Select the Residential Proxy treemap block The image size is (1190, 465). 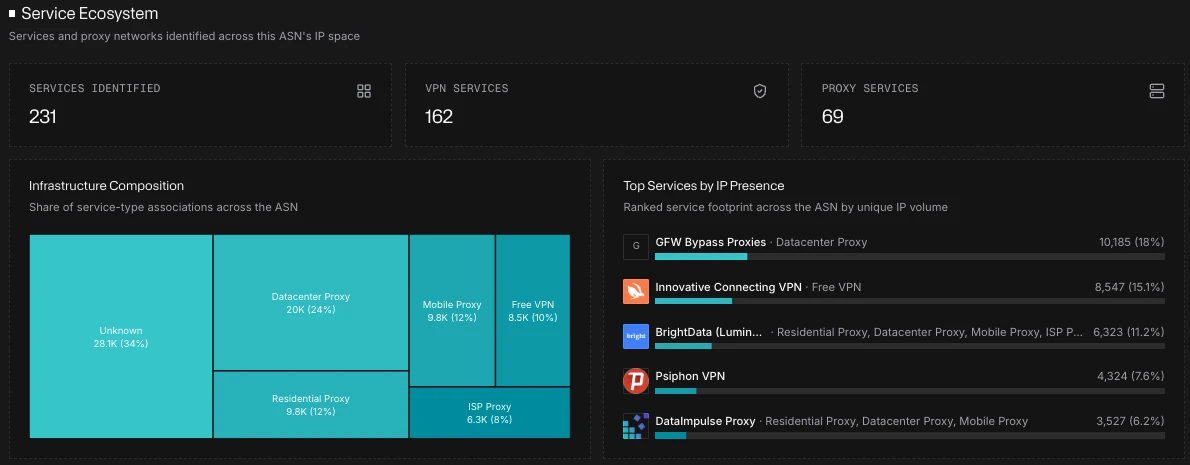pos(311,405)
